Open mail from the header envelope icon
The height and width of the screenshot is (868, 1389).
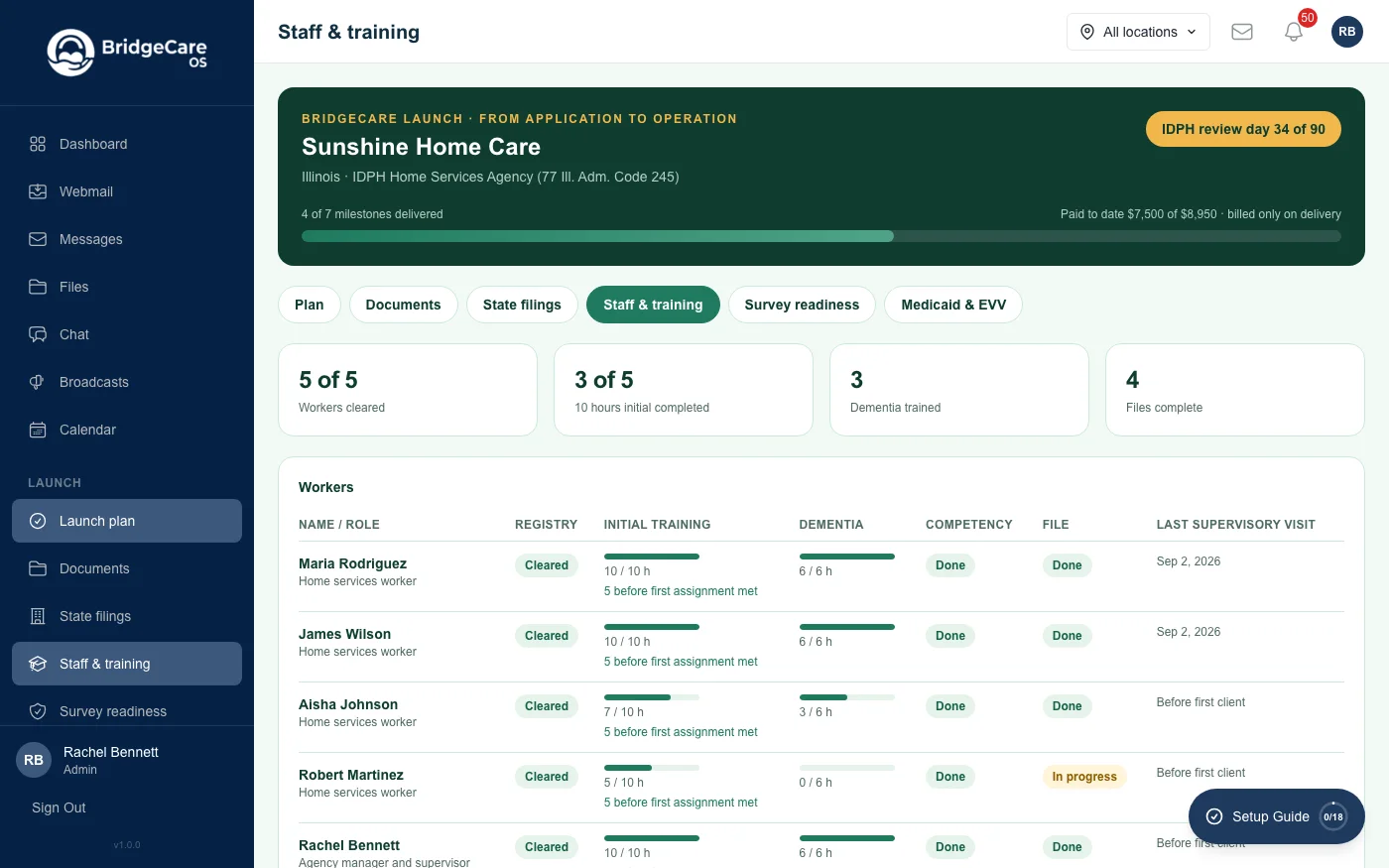click(x=1242, y=32)
